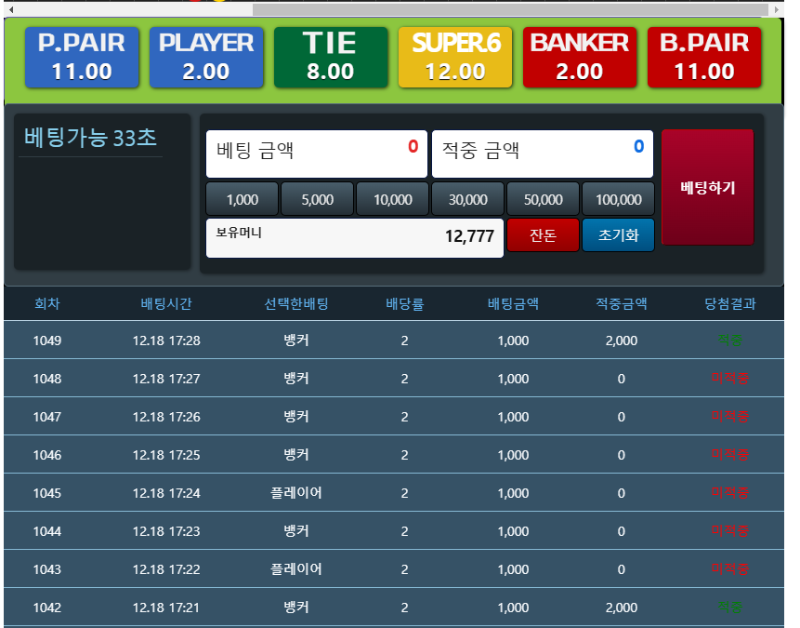This screenshot has height=628, width=800.
Task: Click the 12,777 balance value
Action: 469,236
